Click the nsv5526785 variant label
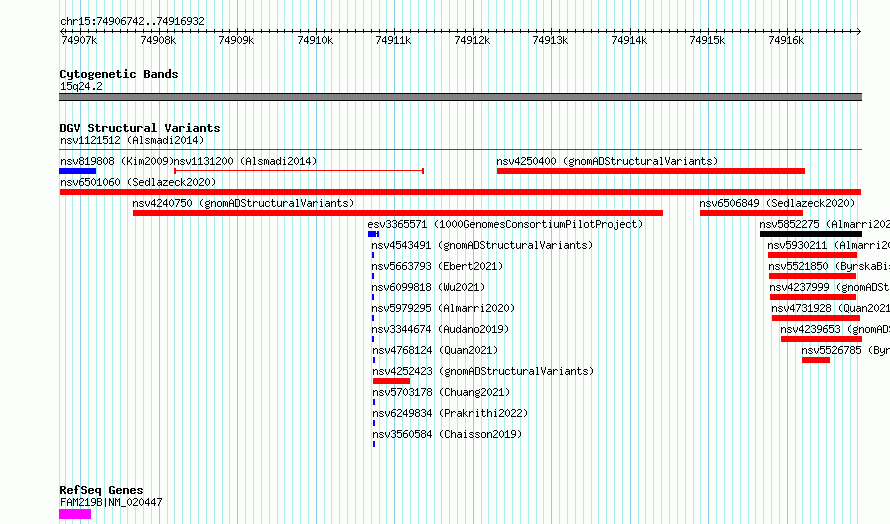890x524 pixels. point(846,350)
